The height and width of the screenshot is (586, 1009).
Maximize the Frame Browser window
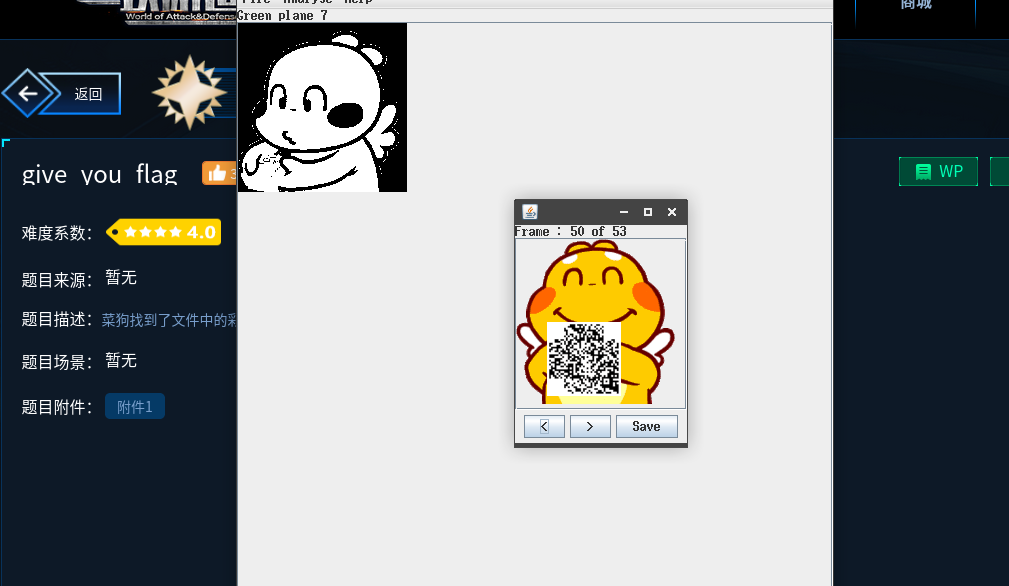point(648,212)
